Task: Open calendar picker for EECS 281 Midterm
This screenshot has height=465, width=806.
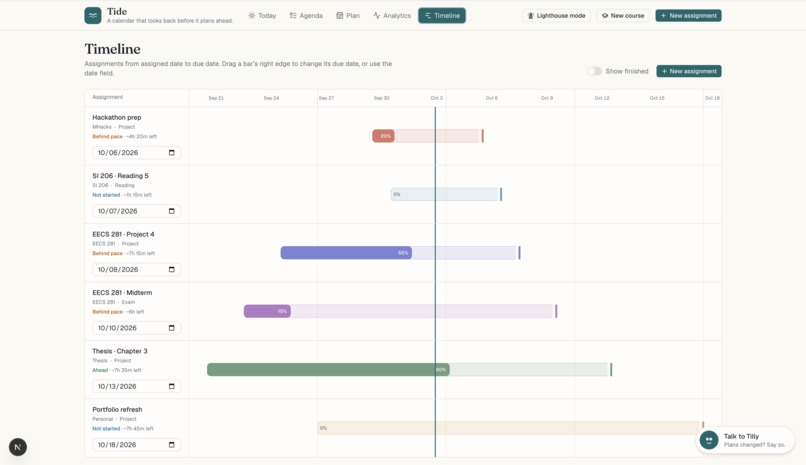Action: coord(172,328)
